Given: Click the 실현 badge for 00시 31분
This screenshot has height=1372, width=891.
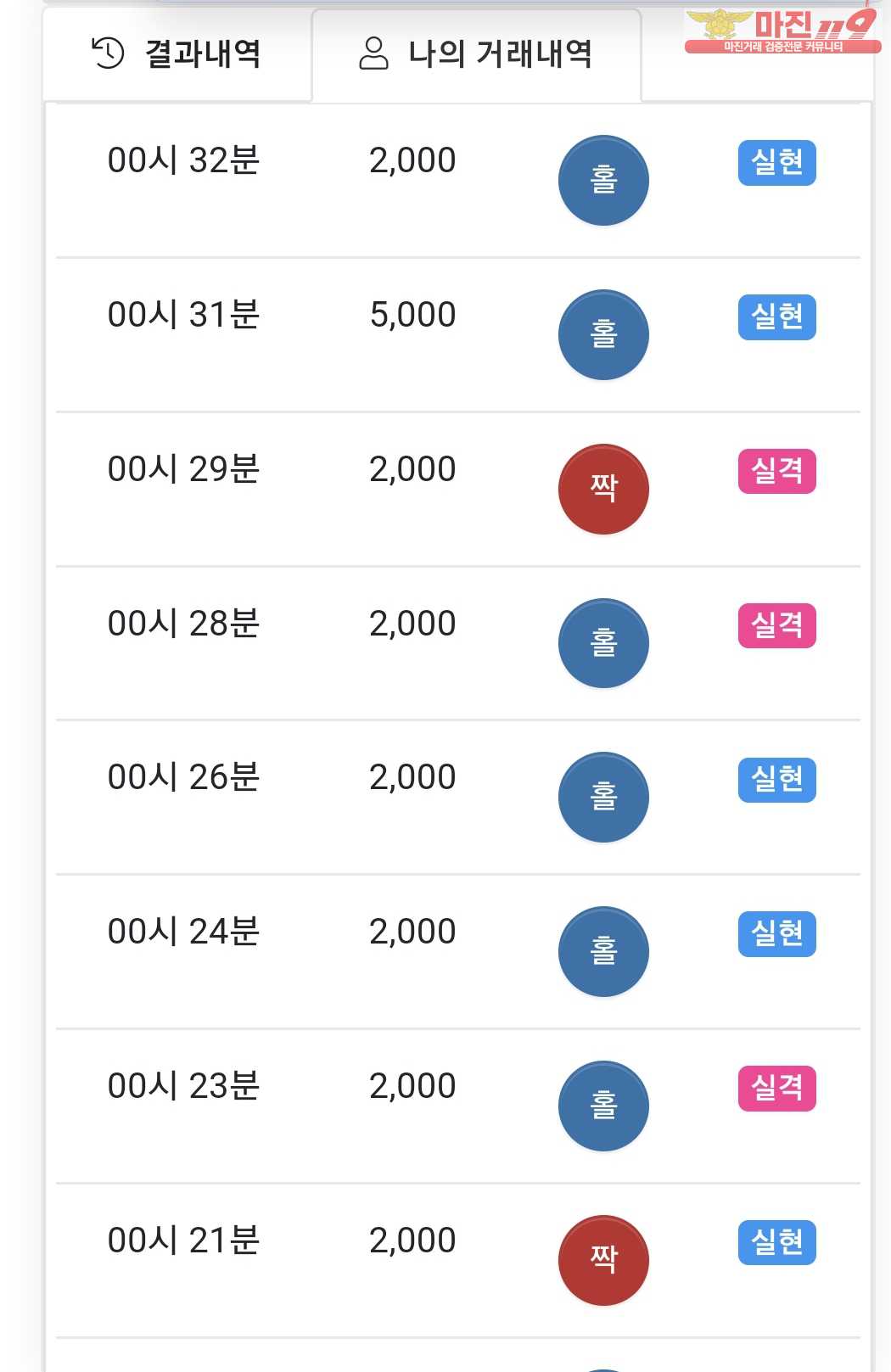Looking at the screenshot, I should click(777, 317).
